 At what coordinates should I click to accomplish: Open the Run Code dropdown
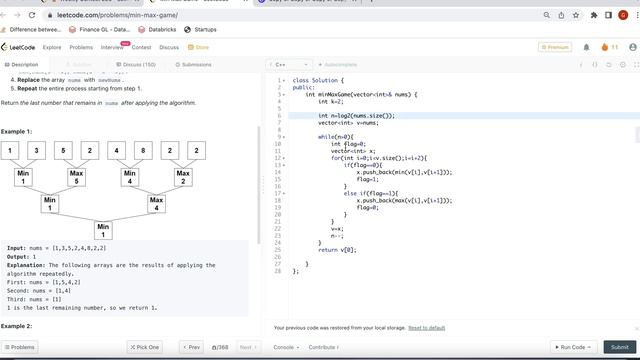[573, 347]
